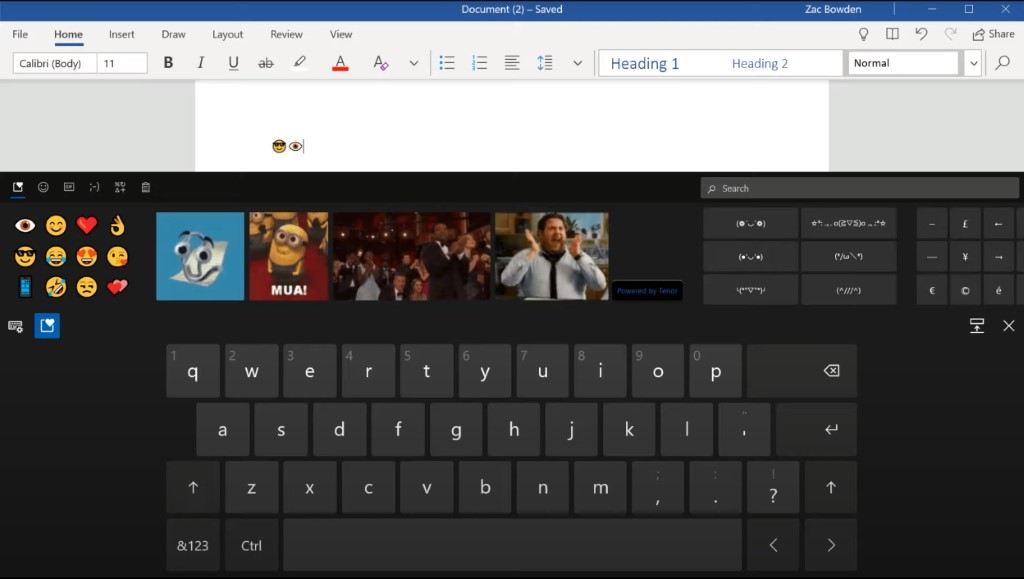Switch to the Layout ribbon tab
Screen dimensions: 1024x579
(x=227, y=34)
